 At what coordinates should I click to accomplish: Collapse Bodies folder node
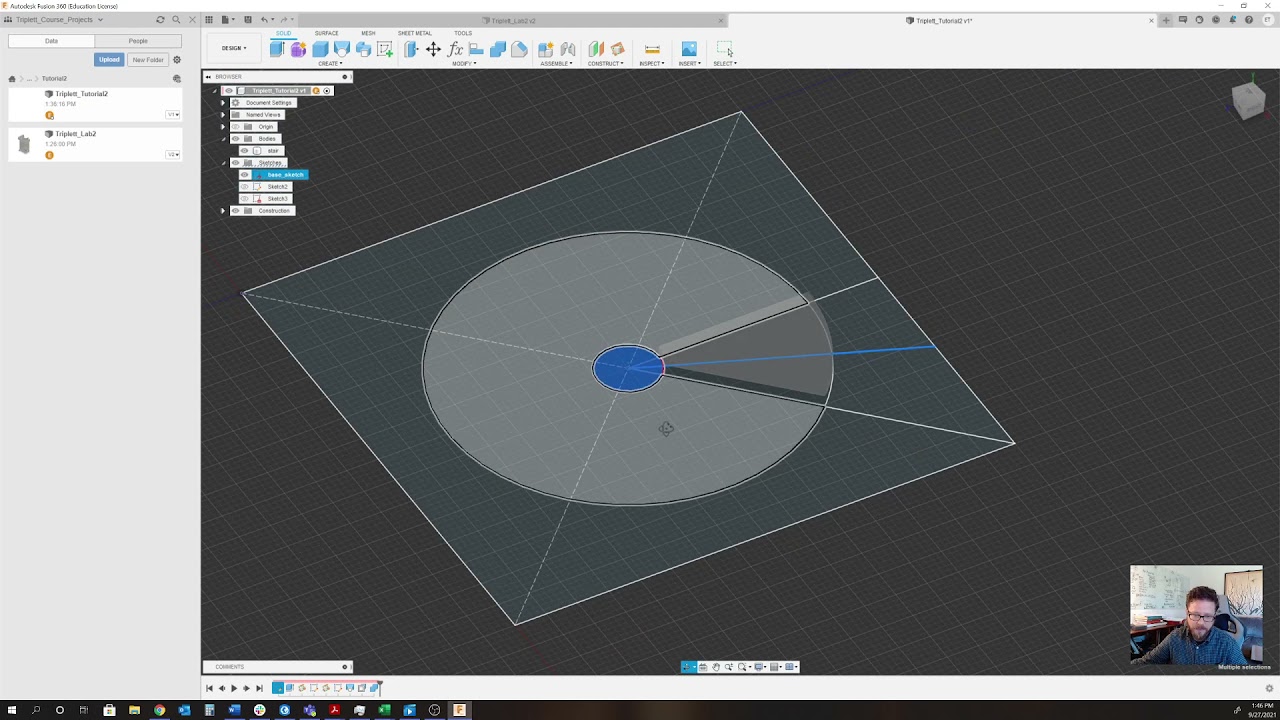pyautogui.click(x=223, y=139)
